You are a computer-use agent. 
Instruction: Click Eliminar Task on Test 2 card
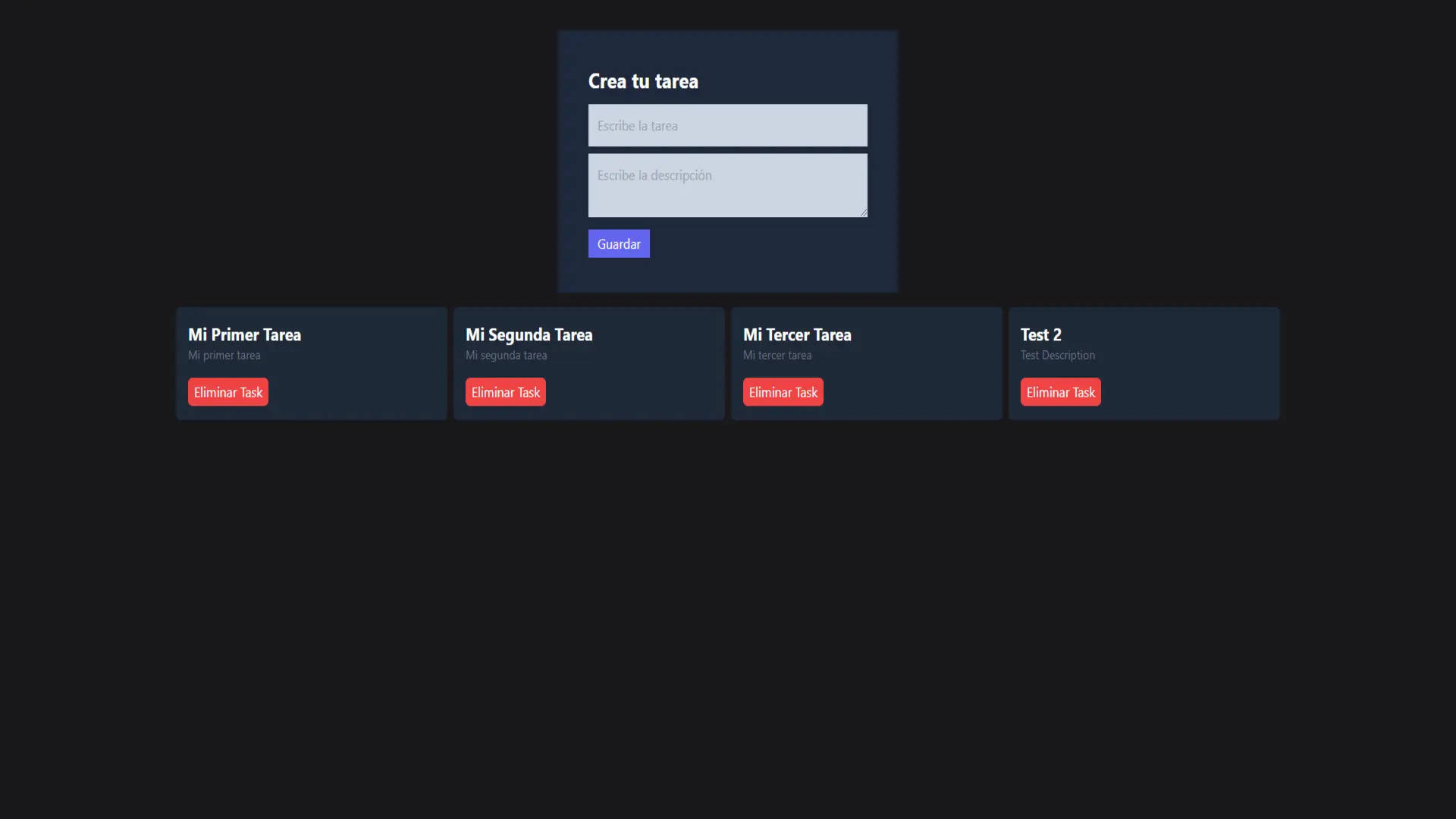[x=1060, y=392]
